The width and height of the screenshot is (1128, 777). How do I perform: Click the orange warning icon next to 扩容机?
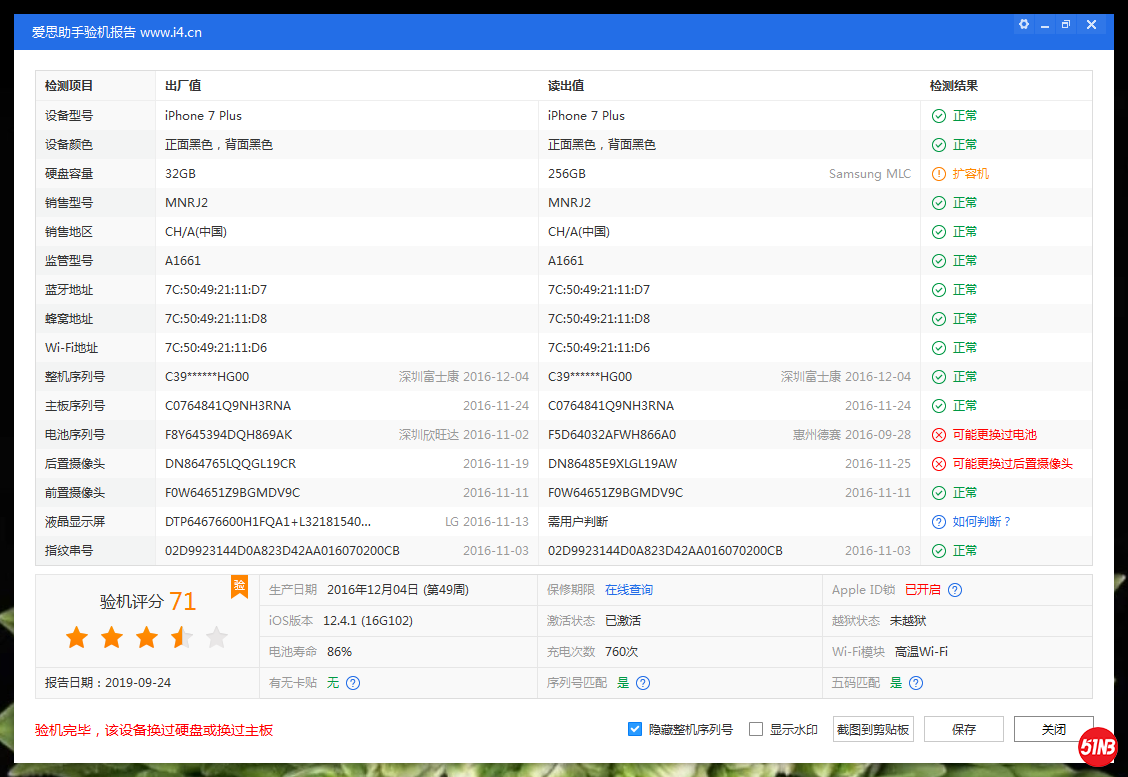click(938, 173)
